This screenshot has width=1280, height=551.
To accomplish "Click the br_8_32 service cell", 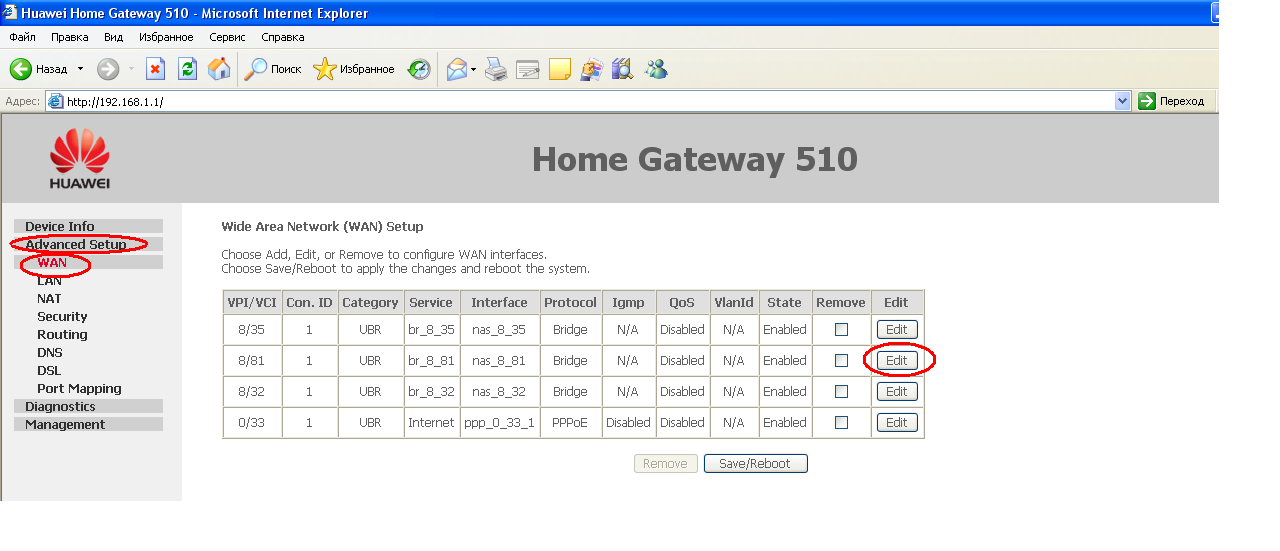I will 431,391.
